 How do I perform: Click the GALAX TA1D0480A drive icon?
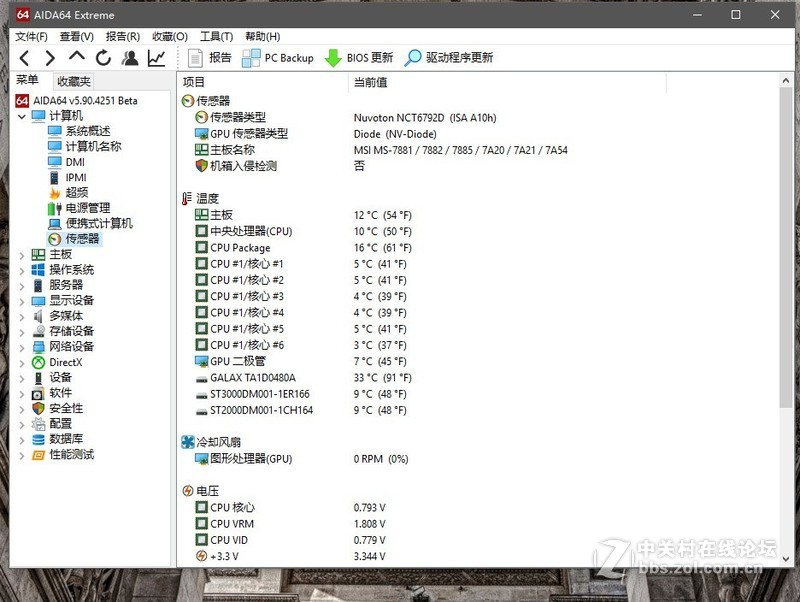(x=202, y=379)
